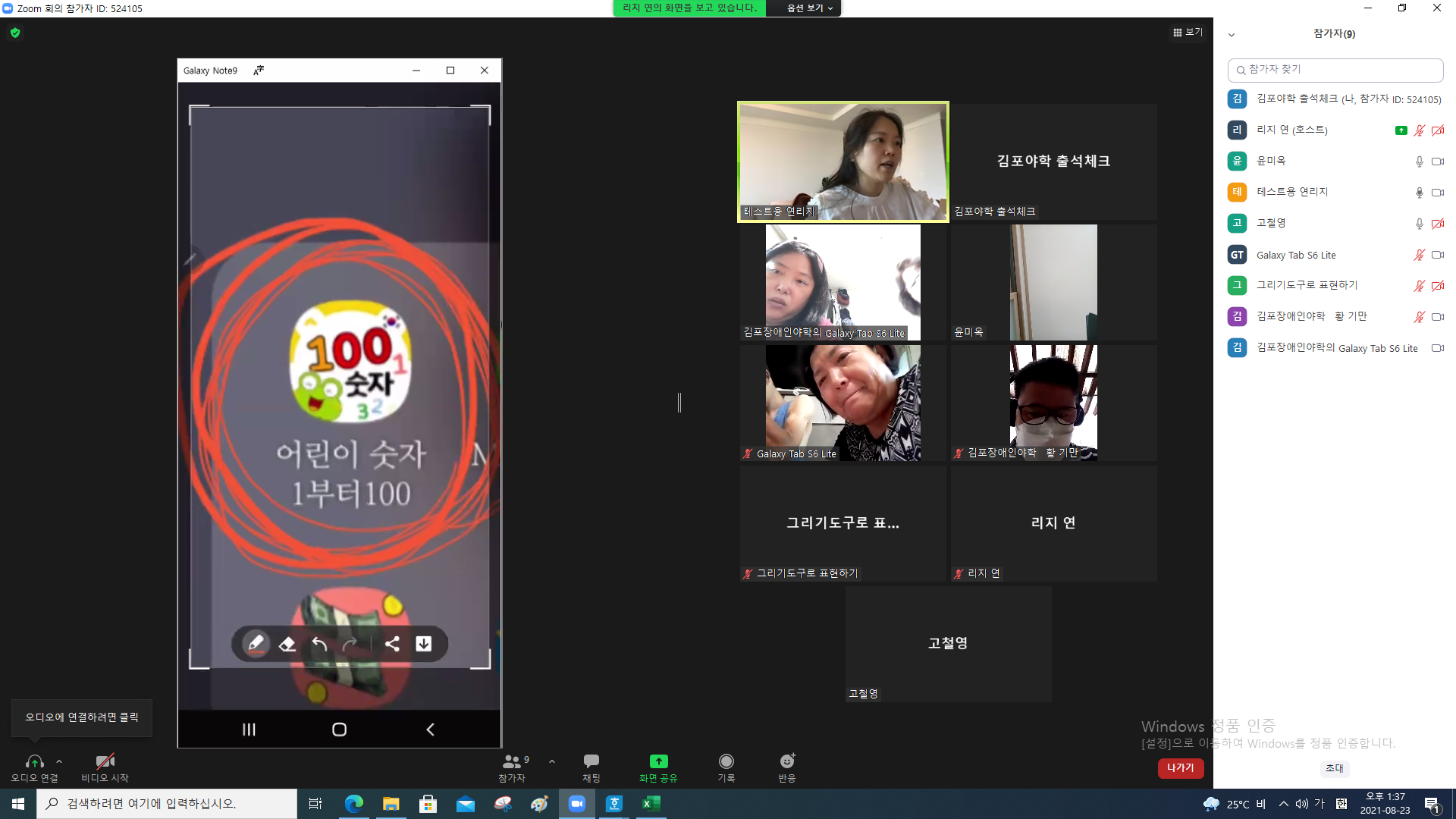Click the share icon in drawing toolbar

click(x=392, y=644)
